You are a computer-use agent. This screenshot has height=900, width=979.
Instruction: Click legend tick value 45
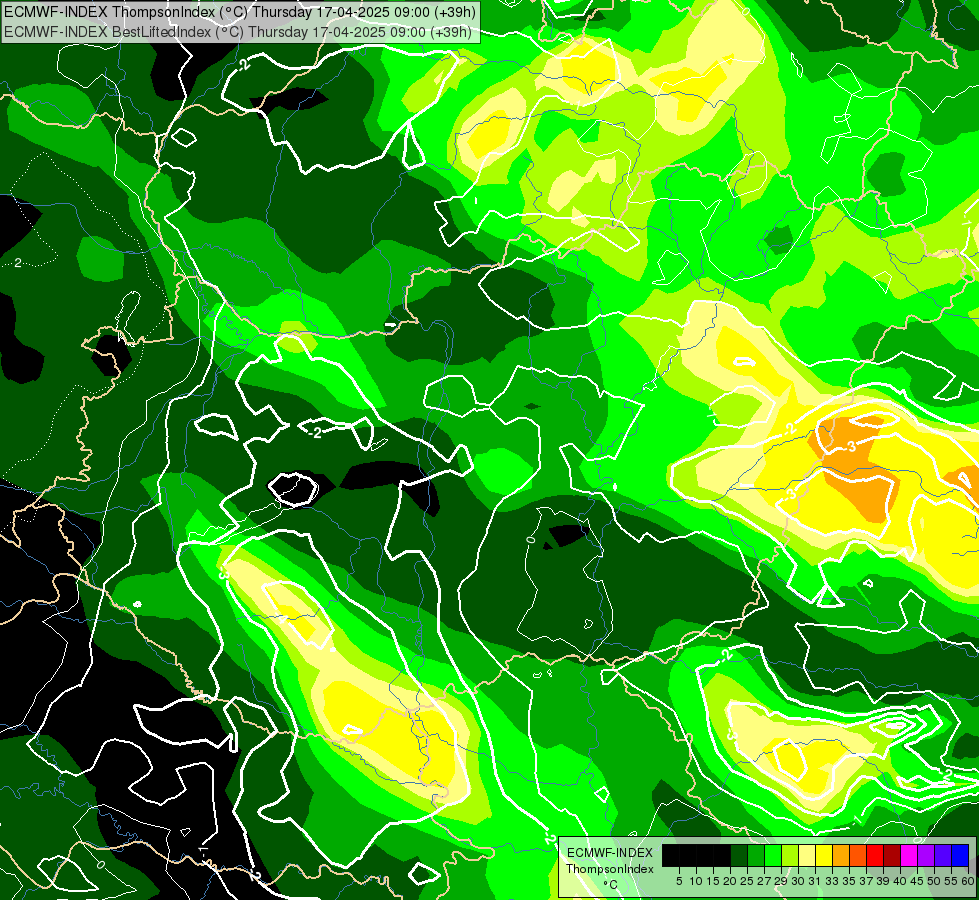(918, 881)
